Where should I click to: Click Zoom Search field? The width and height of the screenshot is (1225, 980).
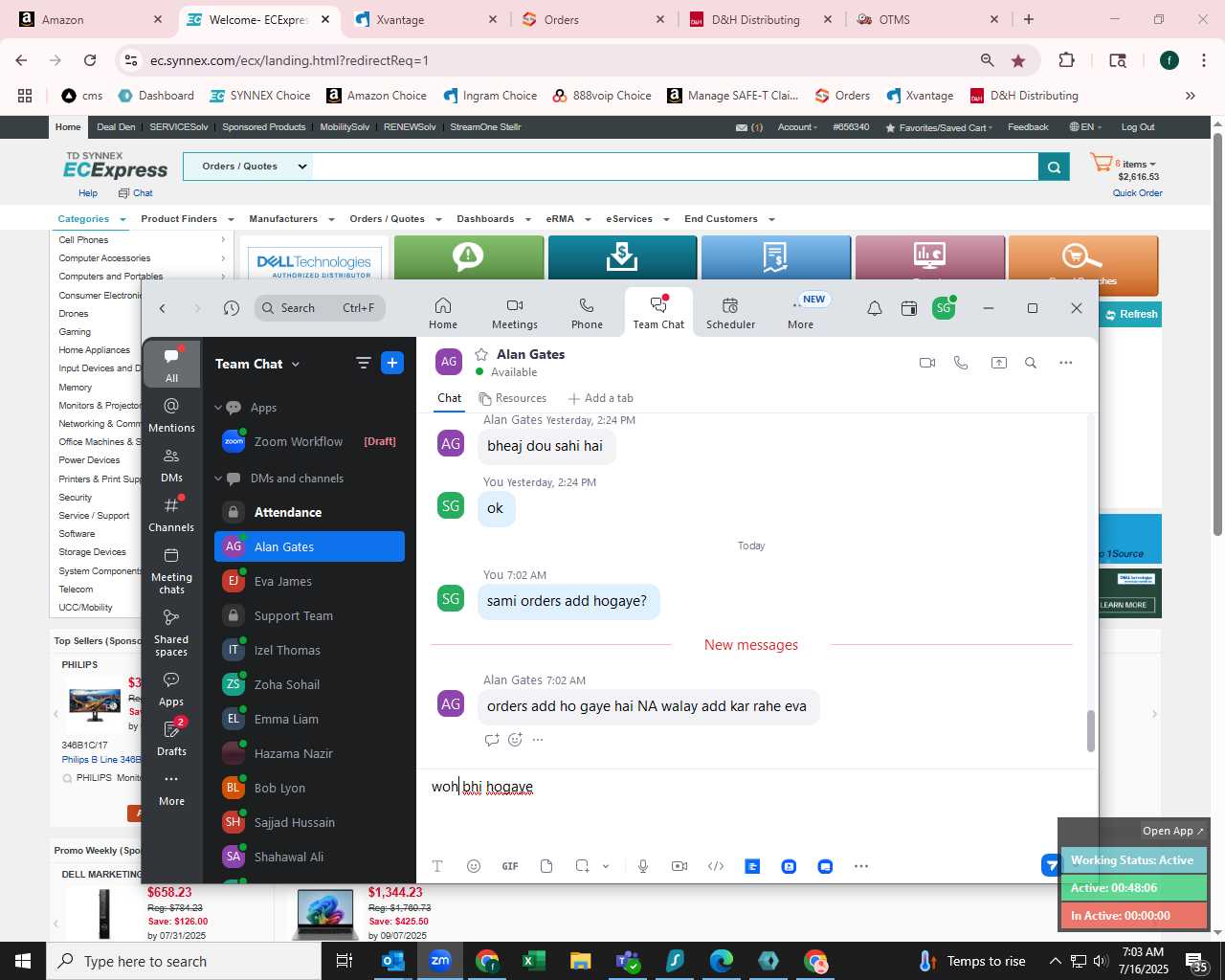[321, 308]
